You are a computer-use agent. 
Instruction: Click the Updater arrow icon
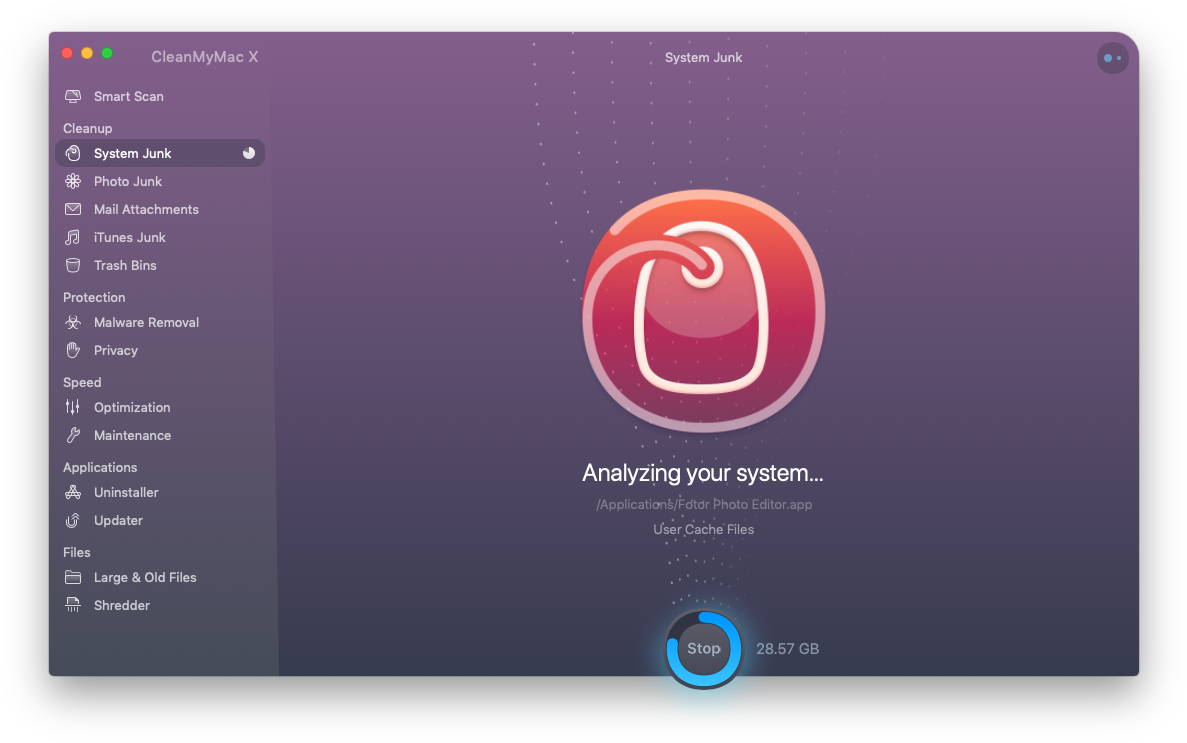(73, 520)
